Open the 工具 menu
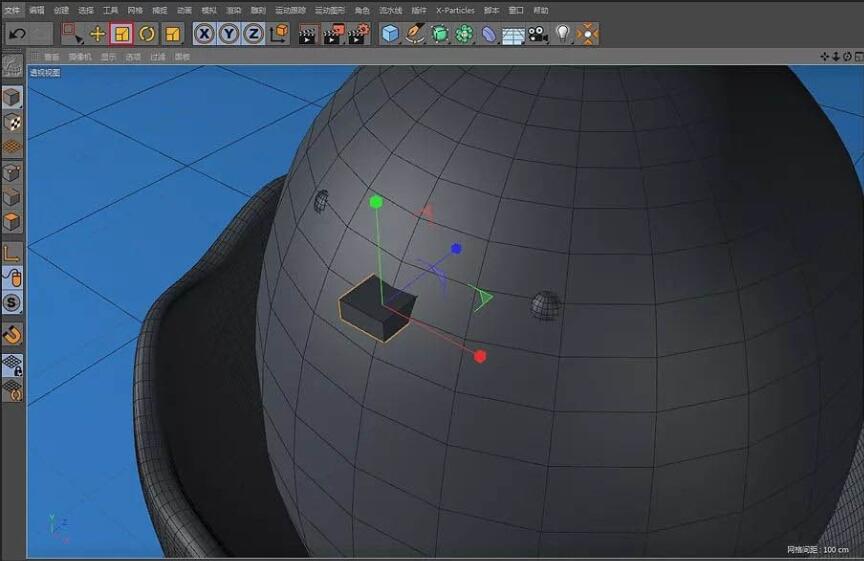 coord(110,10)
